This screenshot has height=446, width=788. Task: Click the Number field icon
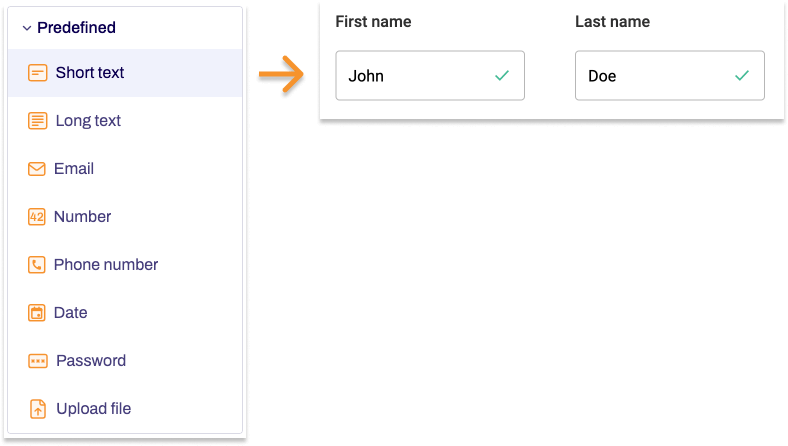37,217
